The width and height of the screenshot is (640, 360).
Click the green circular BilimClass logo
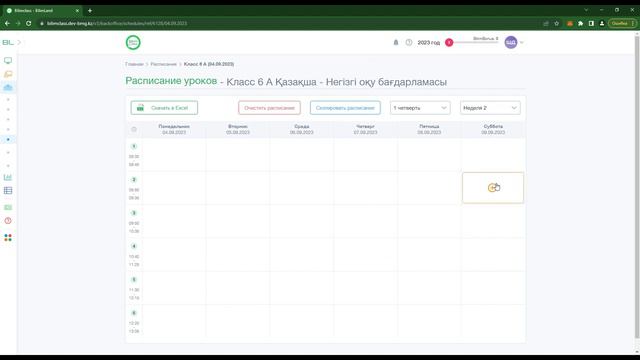pos(133,42)
